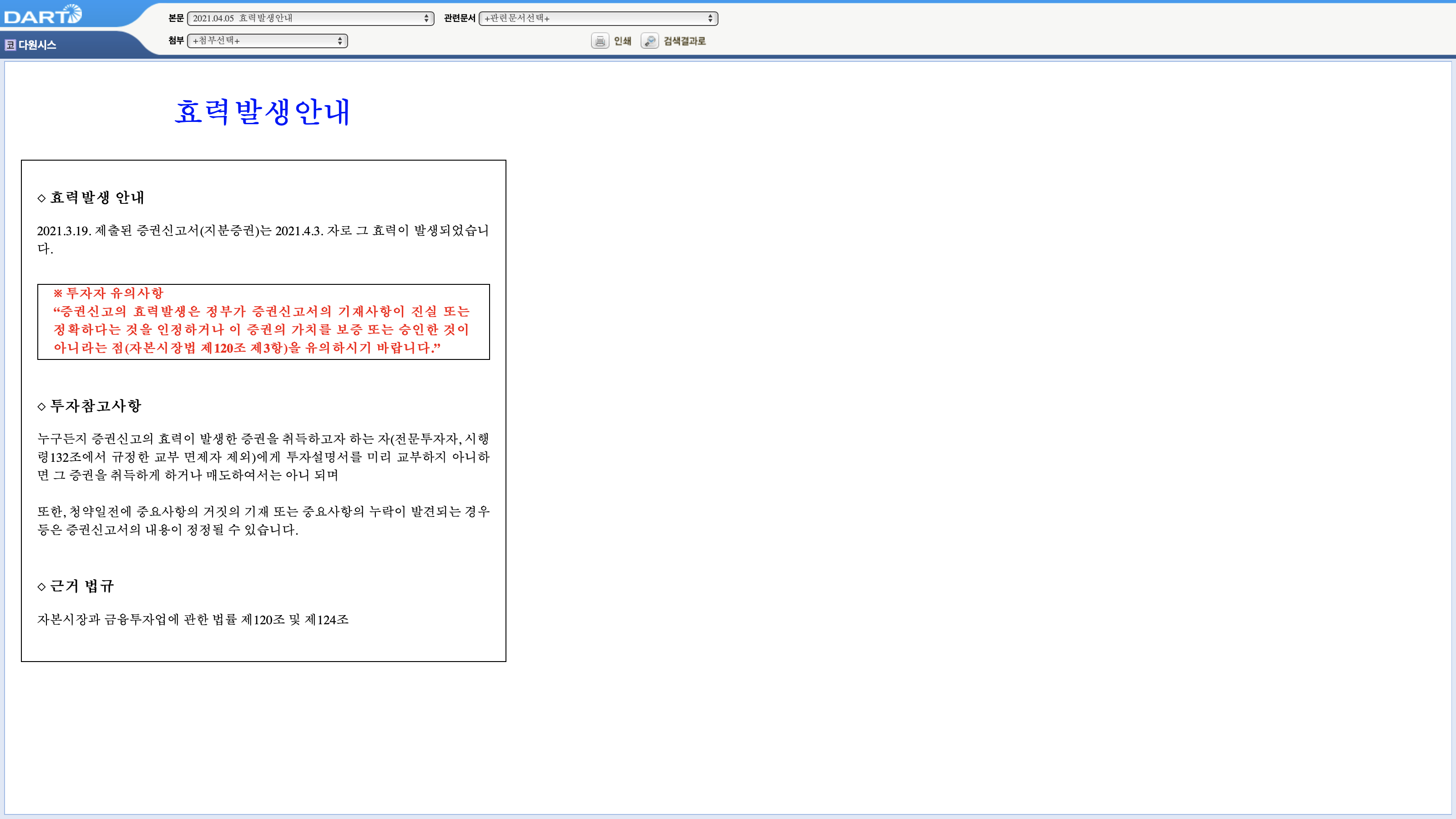Click the printer icon
This screenshot has height=819, width=1456.
pyautogui.click(x=600, y=40)
